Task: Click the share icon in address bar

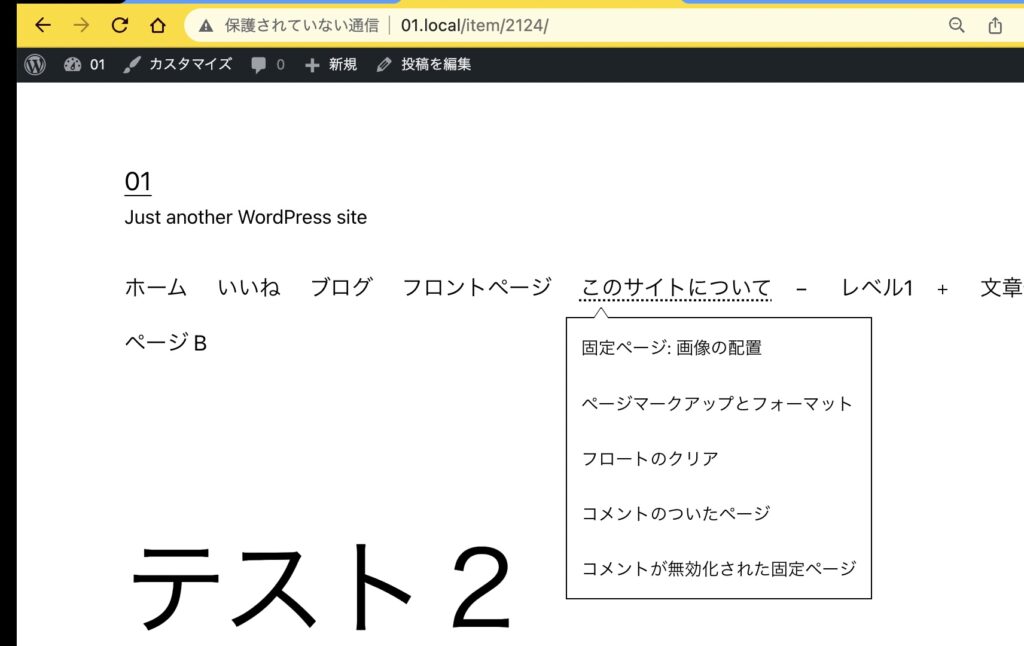Action: click(995, 26)
